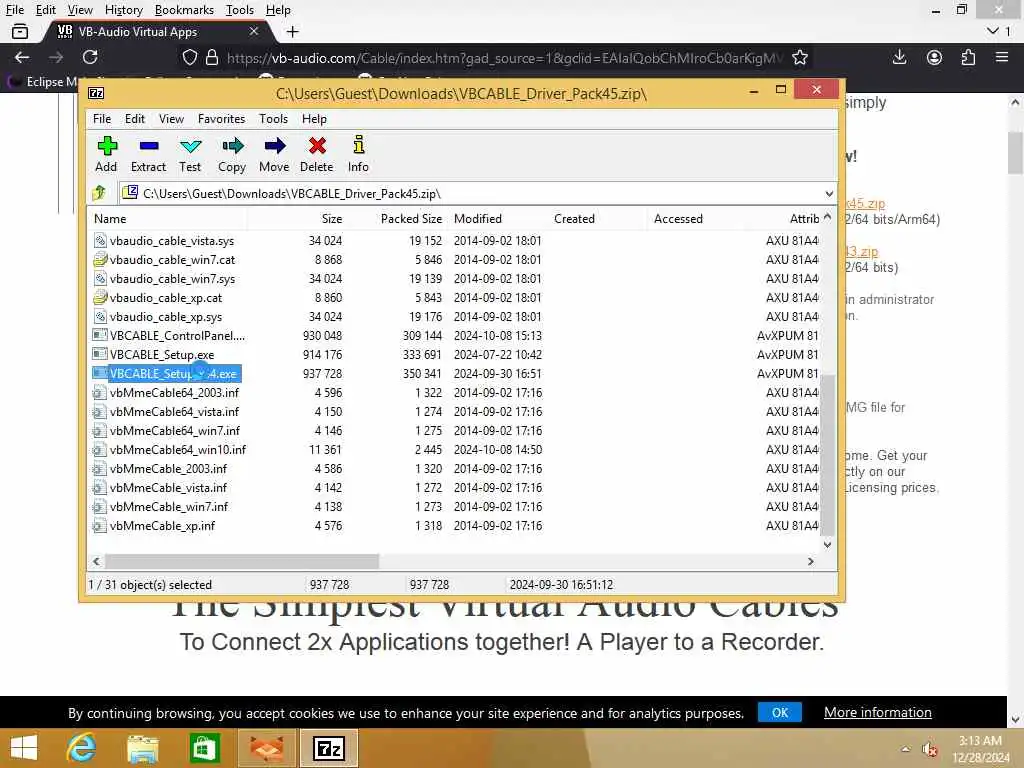Open 7-Zip Edit menu
Image resolution: width=1024 pixels, height=768 pixels.
(135, 119)
